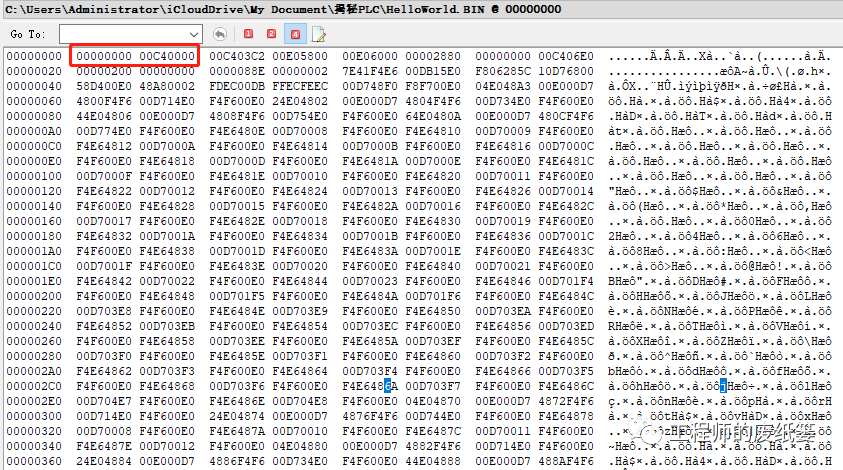Select hex value 4882F4F6
The height and width of the screenshot is (470, 843).
point(433,446)
